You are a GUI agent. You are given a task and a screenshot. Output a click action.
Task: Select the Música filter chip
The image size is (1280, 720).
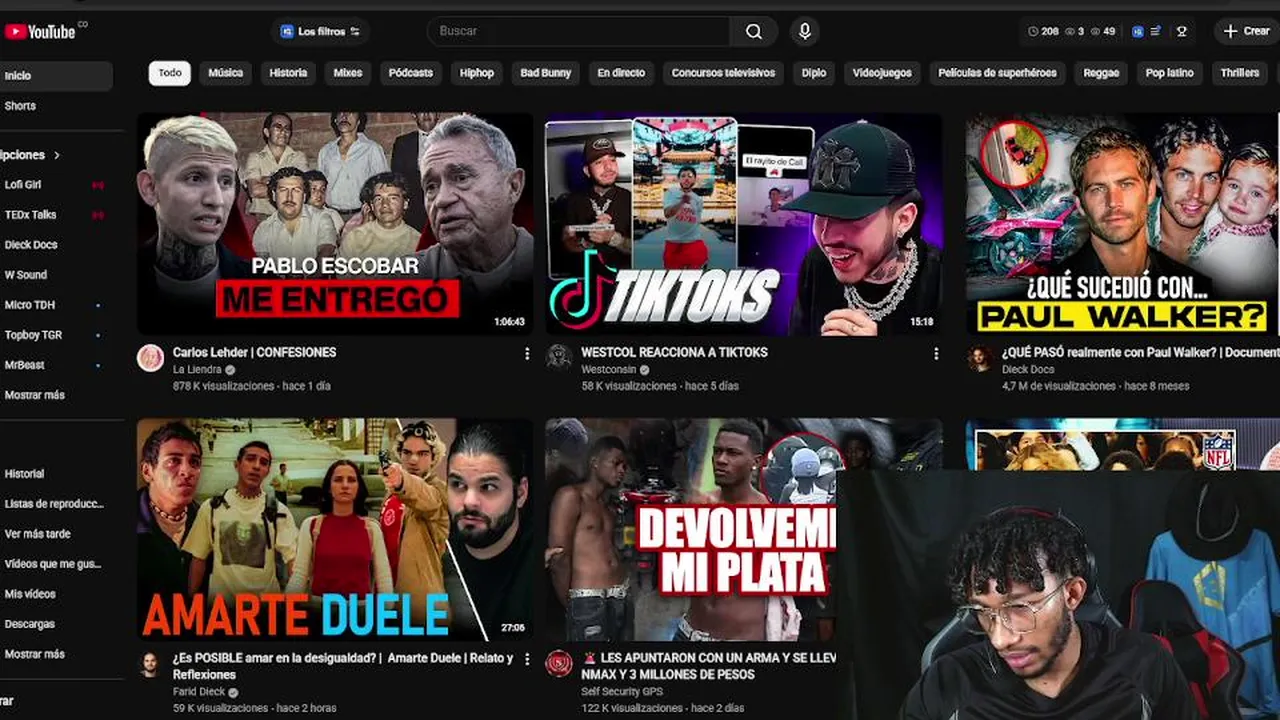(x=226, y=73)
